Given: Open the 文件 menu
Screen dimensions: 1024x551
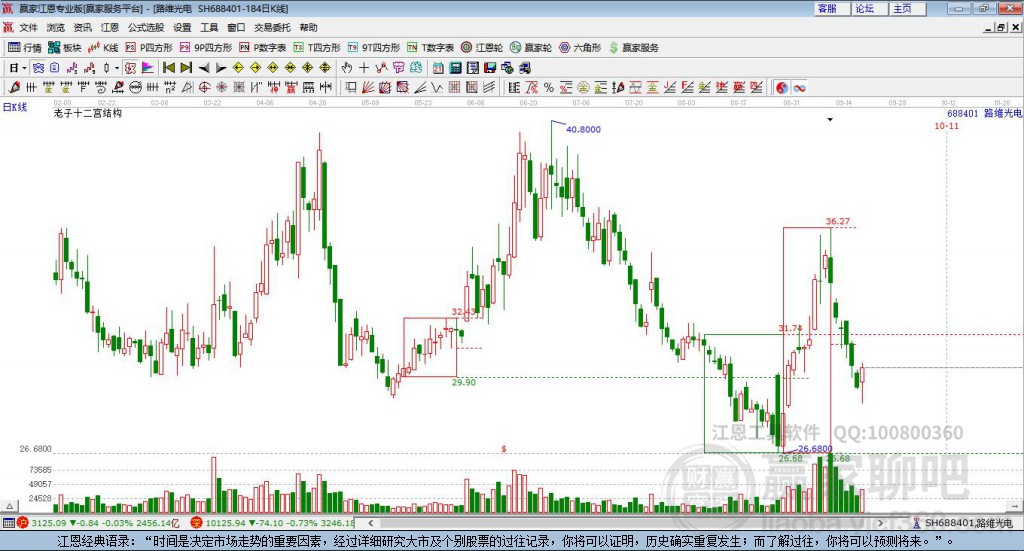Looking at the screenshot, I should (28, 27).
